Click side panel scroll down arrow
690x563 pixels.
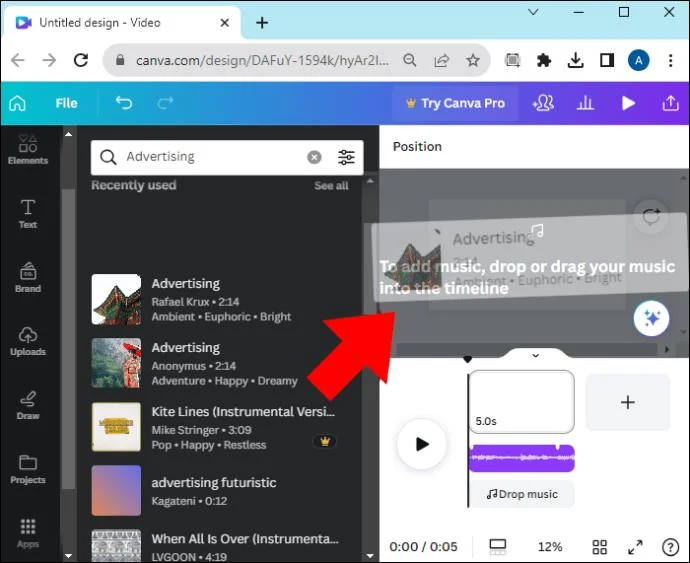pos(68,556)
